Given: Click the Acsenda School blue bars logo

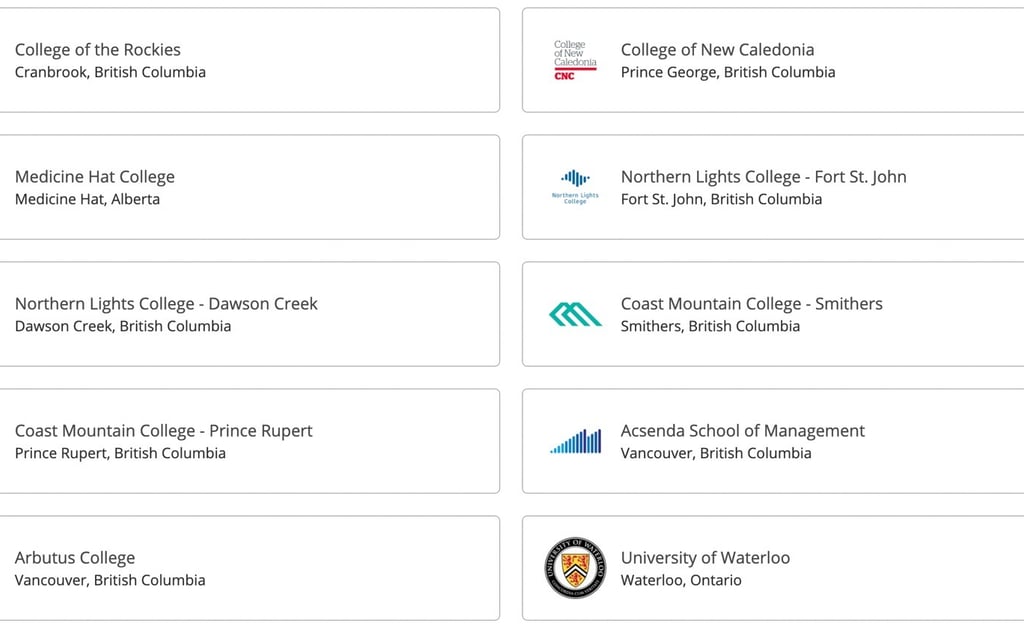Looking at the screenshot, I should pyautogui.click(x=575, y=441).
